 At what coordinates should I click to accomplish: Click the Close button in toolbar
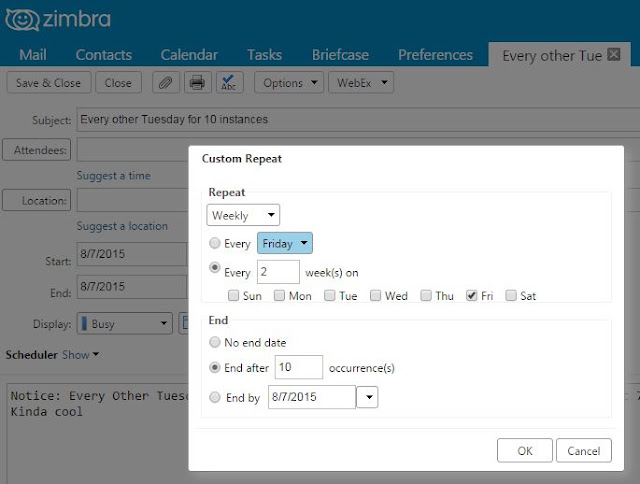coord(118,83)
